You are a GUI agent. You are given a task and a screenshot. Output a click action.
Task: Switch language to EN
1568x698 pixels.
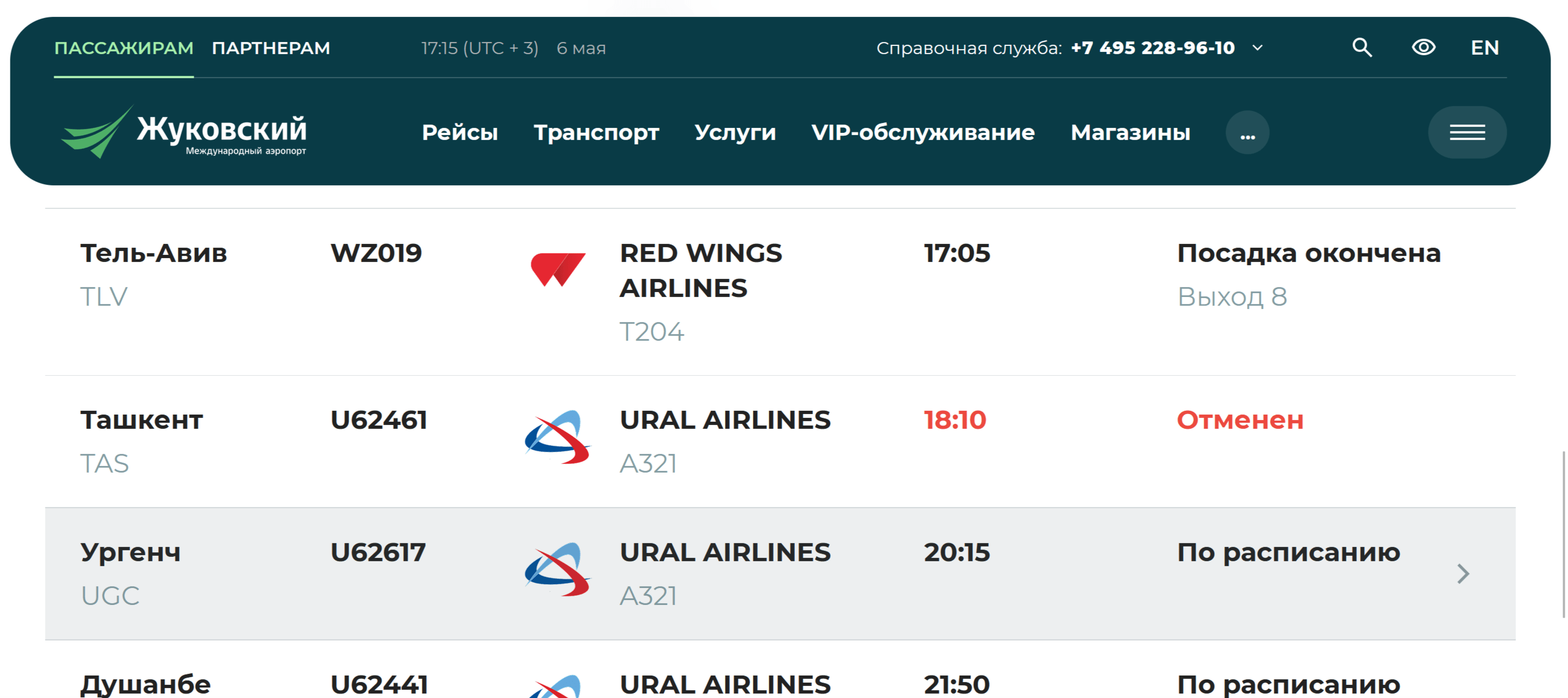tap(1485, 48)
